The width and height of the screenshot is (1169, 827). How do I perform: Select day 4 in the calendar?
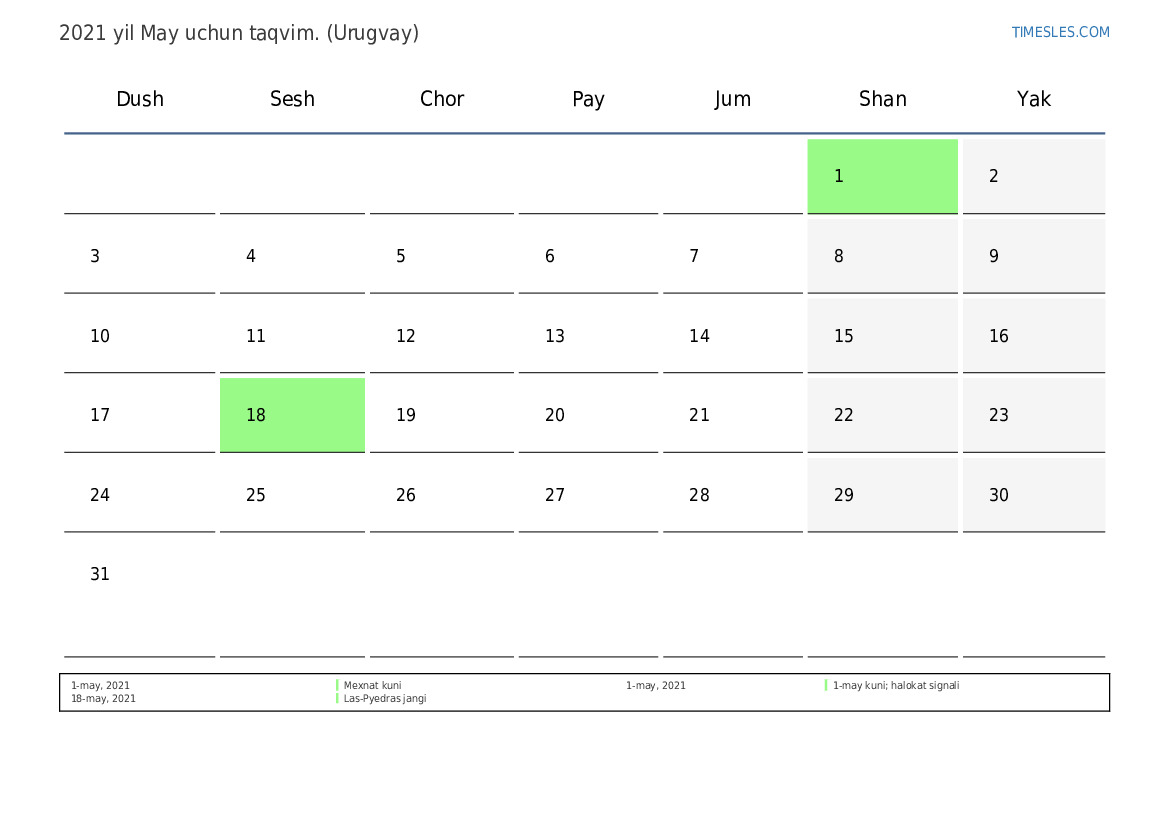point(292,256)
